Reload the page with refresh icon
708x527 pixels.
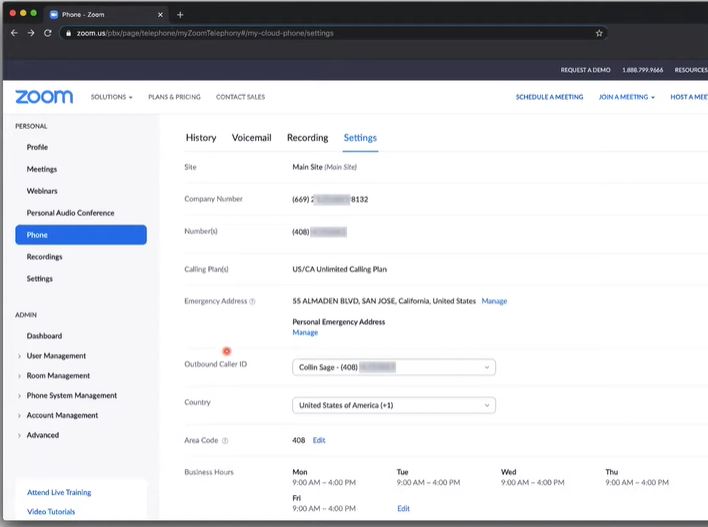point(47,33)
